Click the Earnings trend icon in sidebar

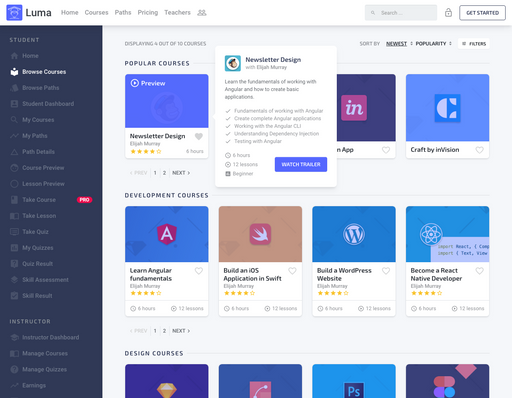14,385
